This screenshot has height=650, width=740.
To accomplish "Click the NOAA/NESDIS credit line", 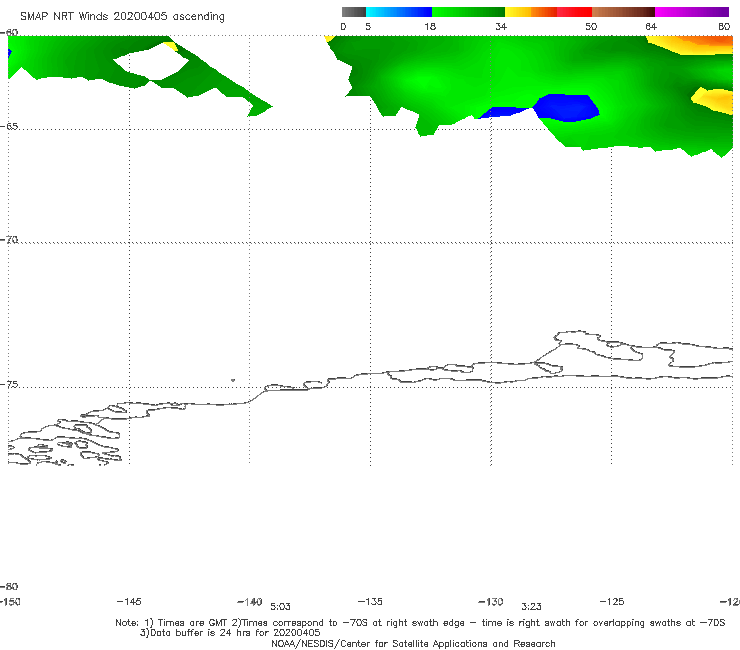I will (x=413, y=644).
